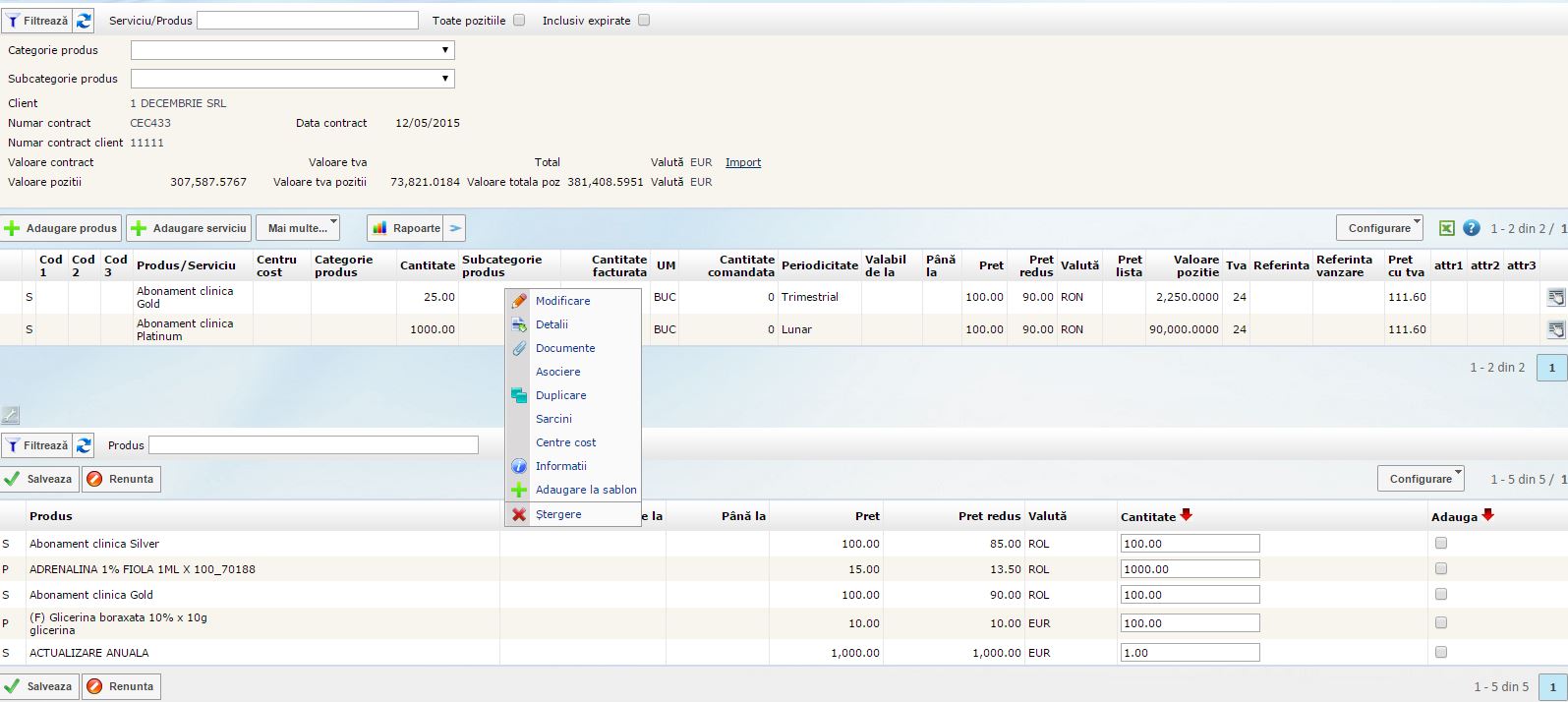This screenshot has height=702, width=1568.
Task: Enable the Toate pozitiile checkbox
Action: click(519, 20)
